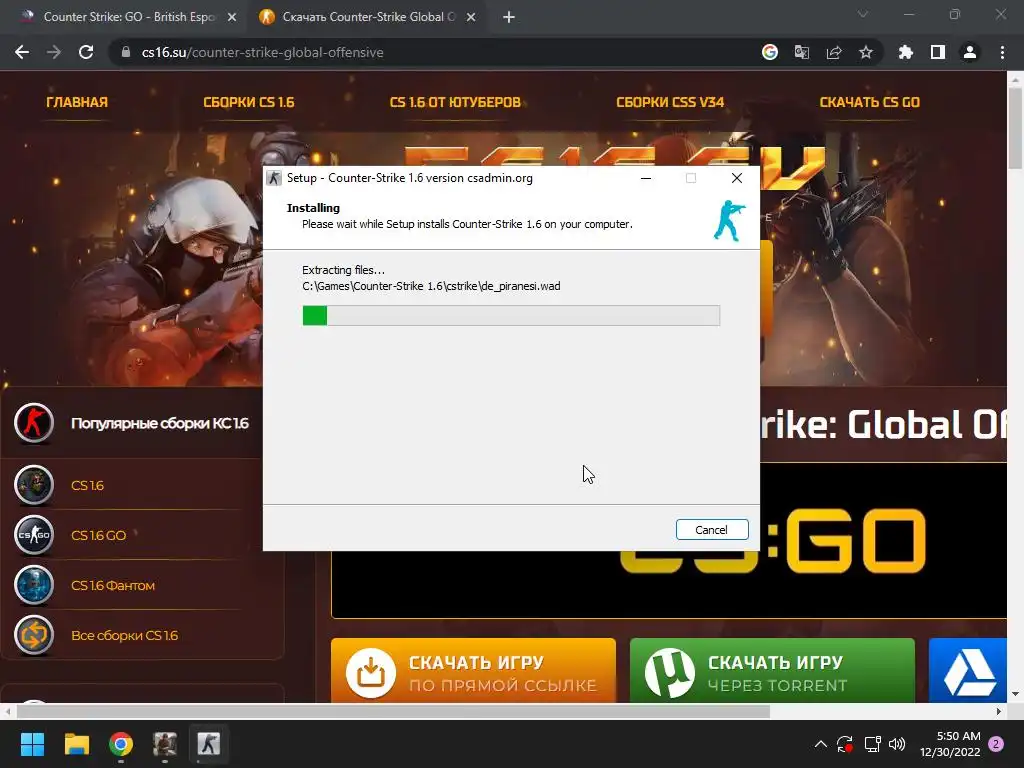Click the translate page icon
The image size is (1024, 768).
(802, 52)
